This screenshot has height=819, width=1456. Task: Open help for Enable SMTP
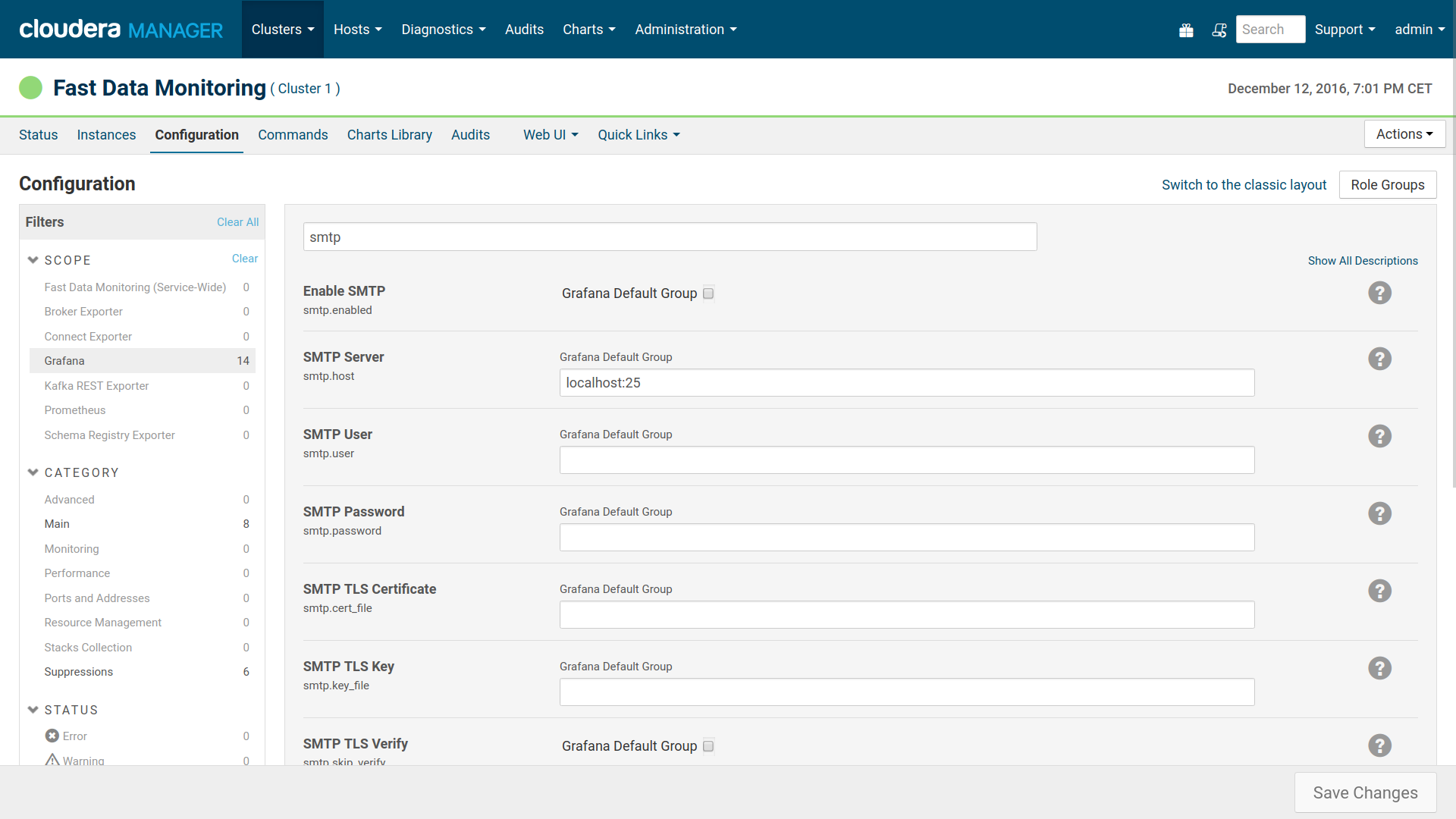[x=1379, y=293]
